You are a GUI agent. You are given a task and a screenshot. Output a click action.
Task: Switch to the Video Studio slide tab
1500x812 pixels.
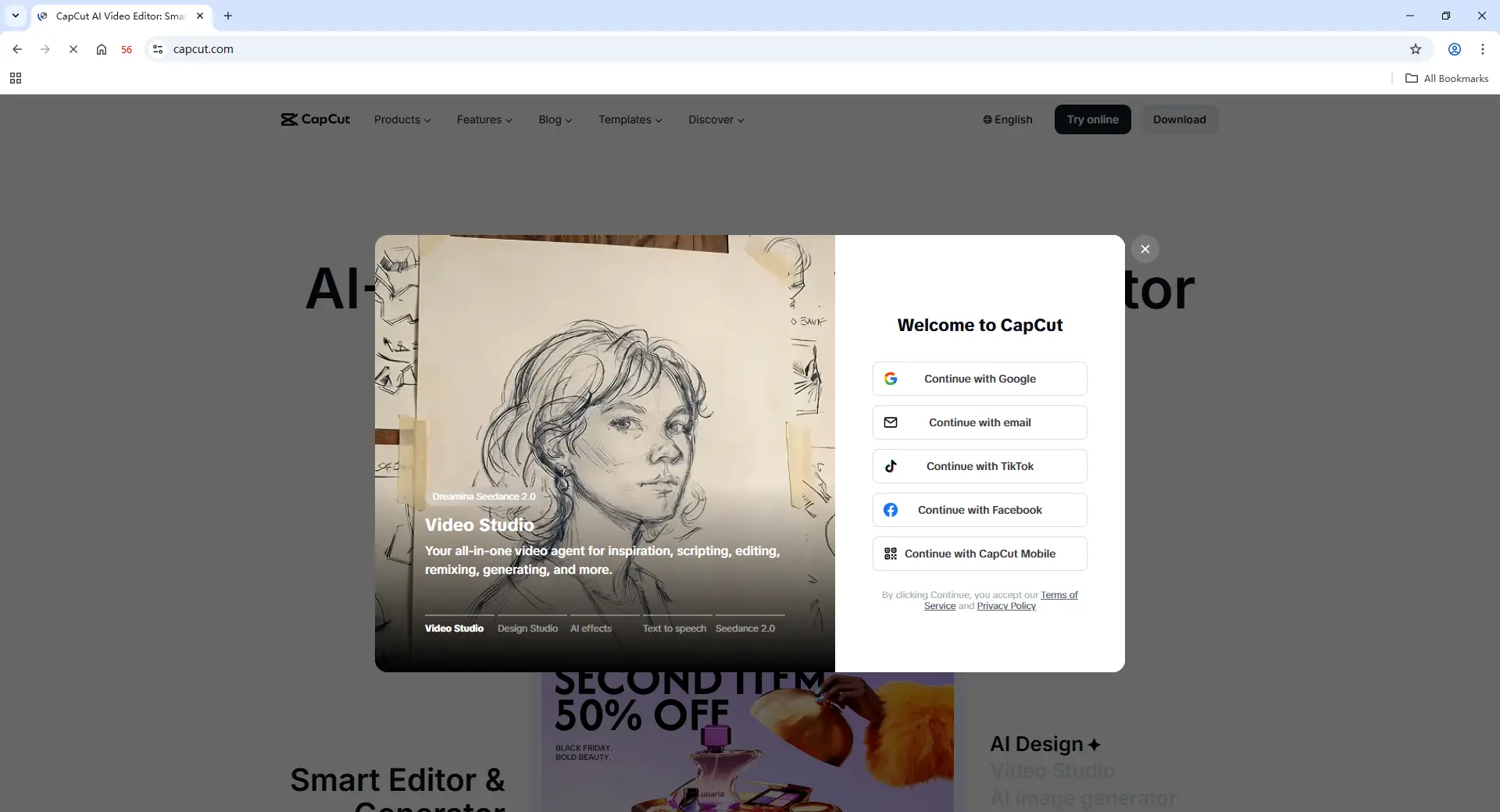[454, 629]
